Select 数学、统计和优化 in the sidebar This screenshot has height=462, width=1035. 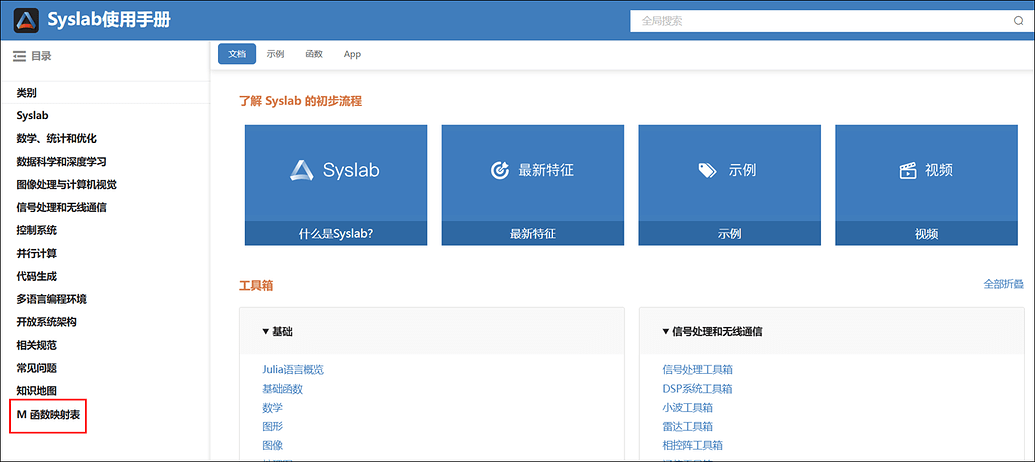57,139
